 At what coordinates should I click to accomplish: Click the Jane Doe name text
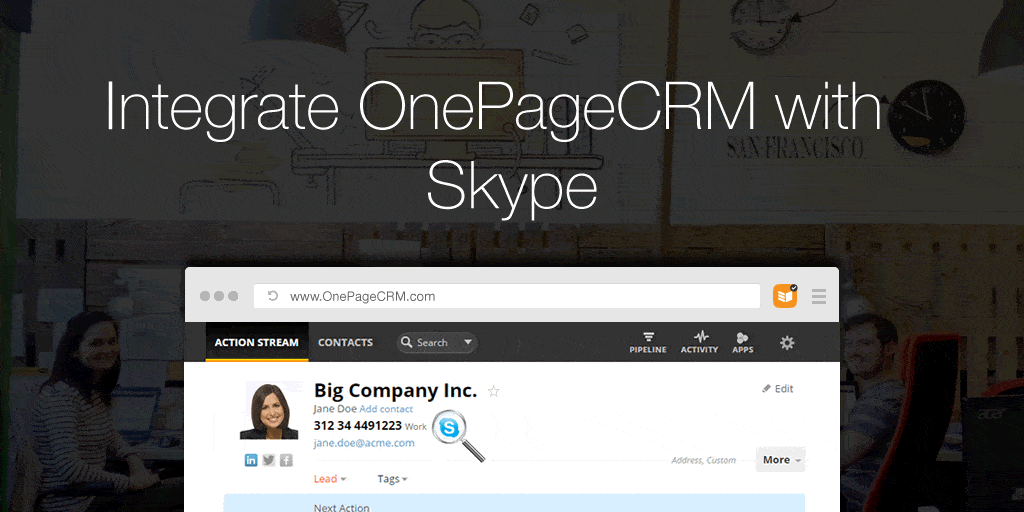(335, 409)
